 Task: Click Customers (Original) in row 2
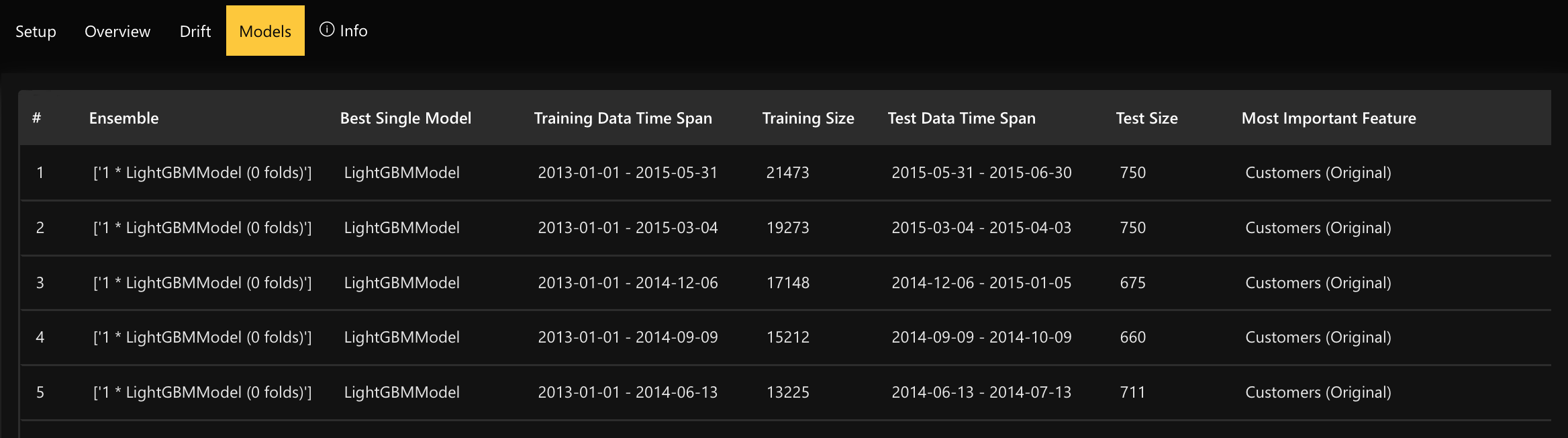pyautogui.click(x=1318, y=228)
